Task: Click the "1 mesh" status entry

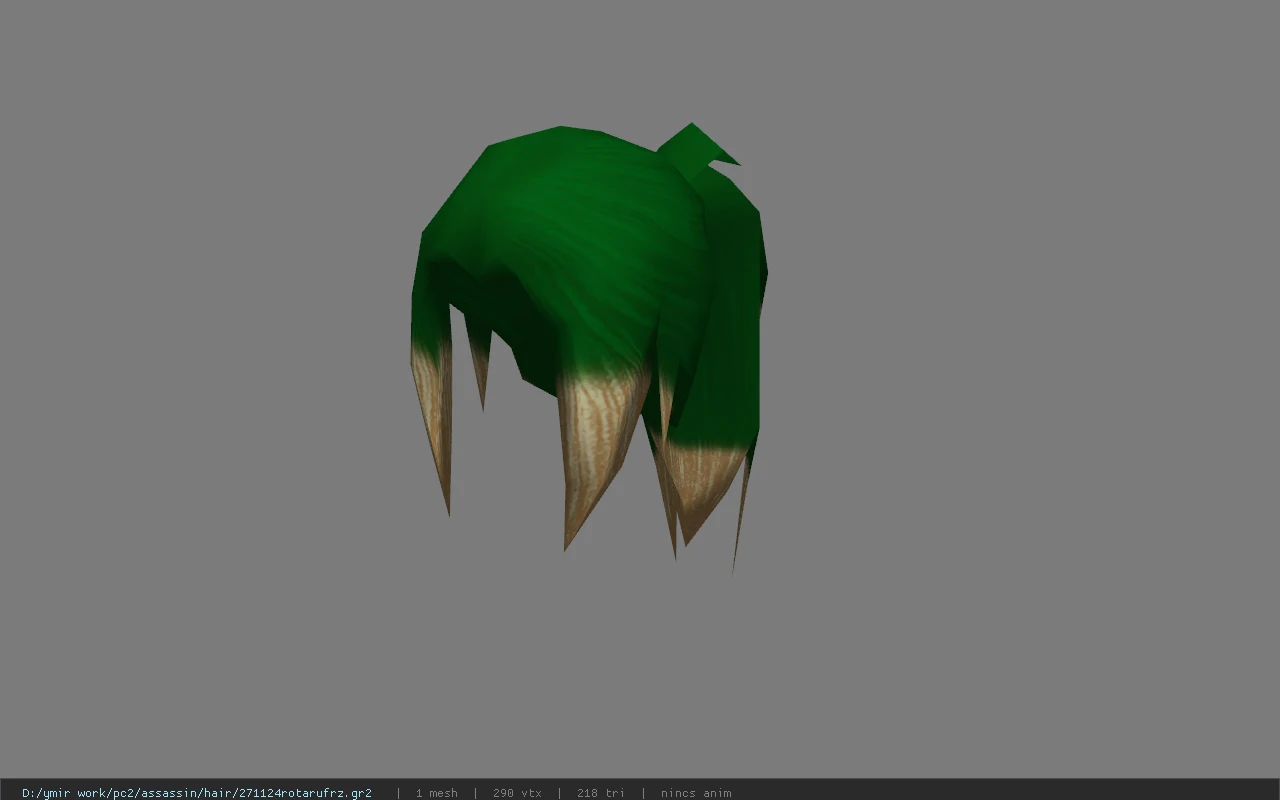Action: [437, 793]
